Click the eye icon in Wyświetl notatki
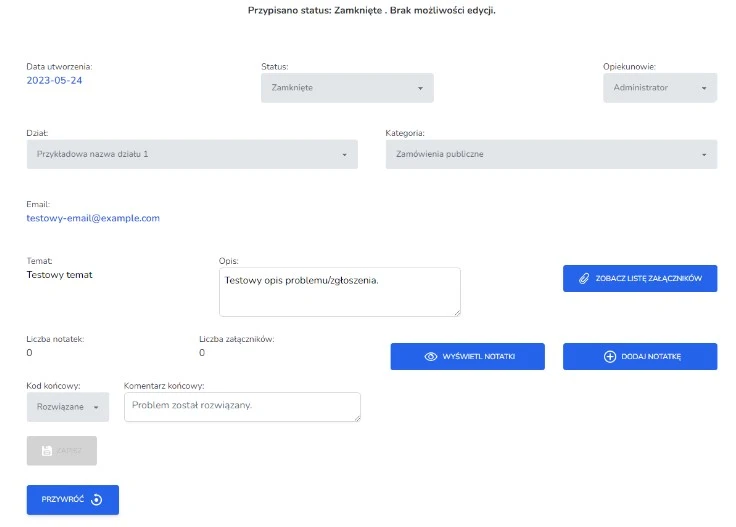The height and width of the screenshot is (527, 736). tap(431, 357)
